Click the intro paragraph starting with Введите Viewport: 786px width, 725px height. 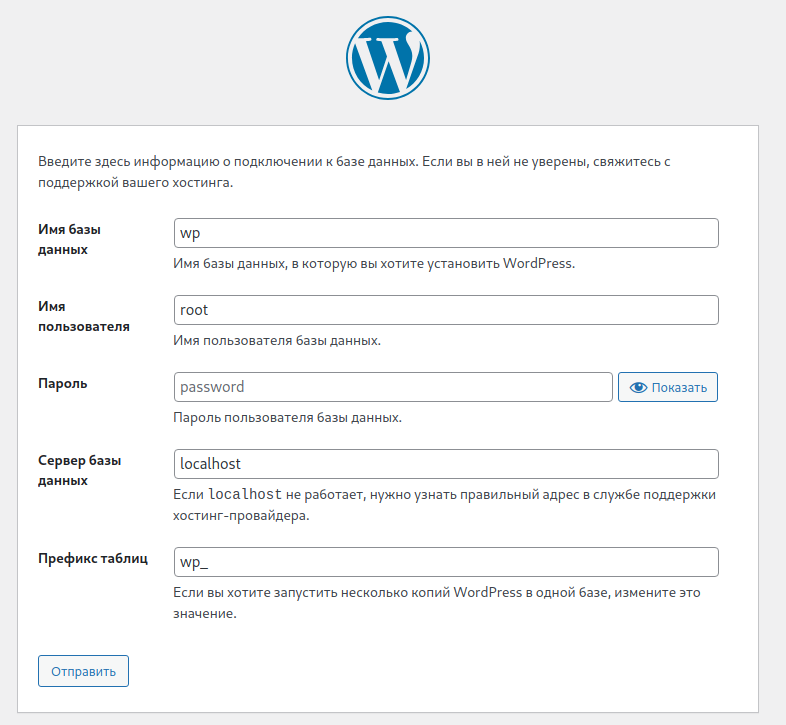tap(354, 172)
